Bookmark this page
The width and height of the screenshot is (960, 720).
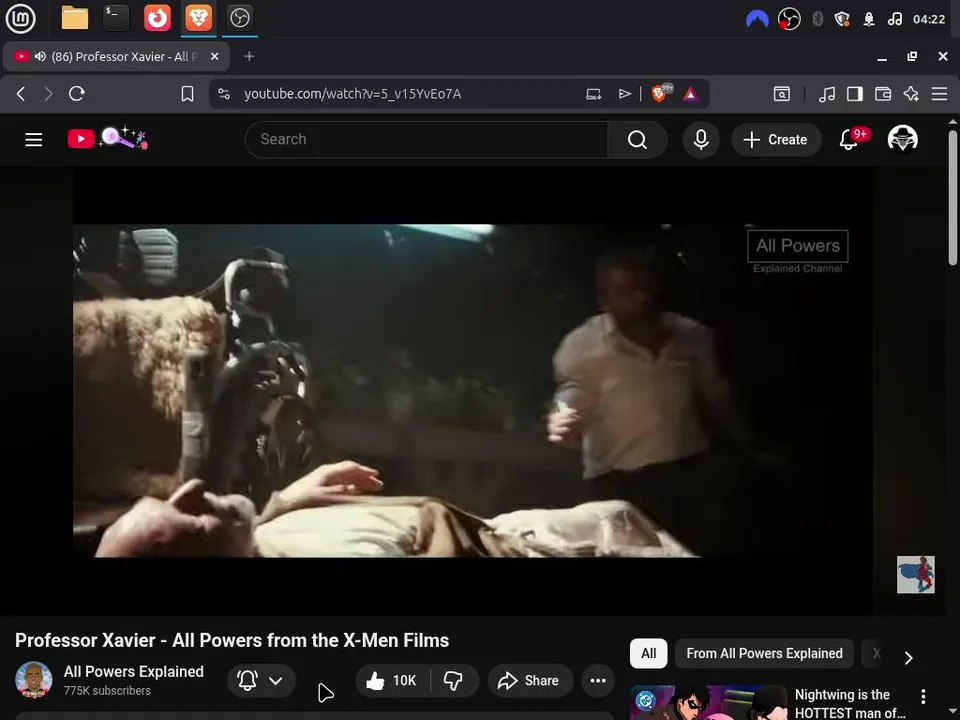click(187, 94)
